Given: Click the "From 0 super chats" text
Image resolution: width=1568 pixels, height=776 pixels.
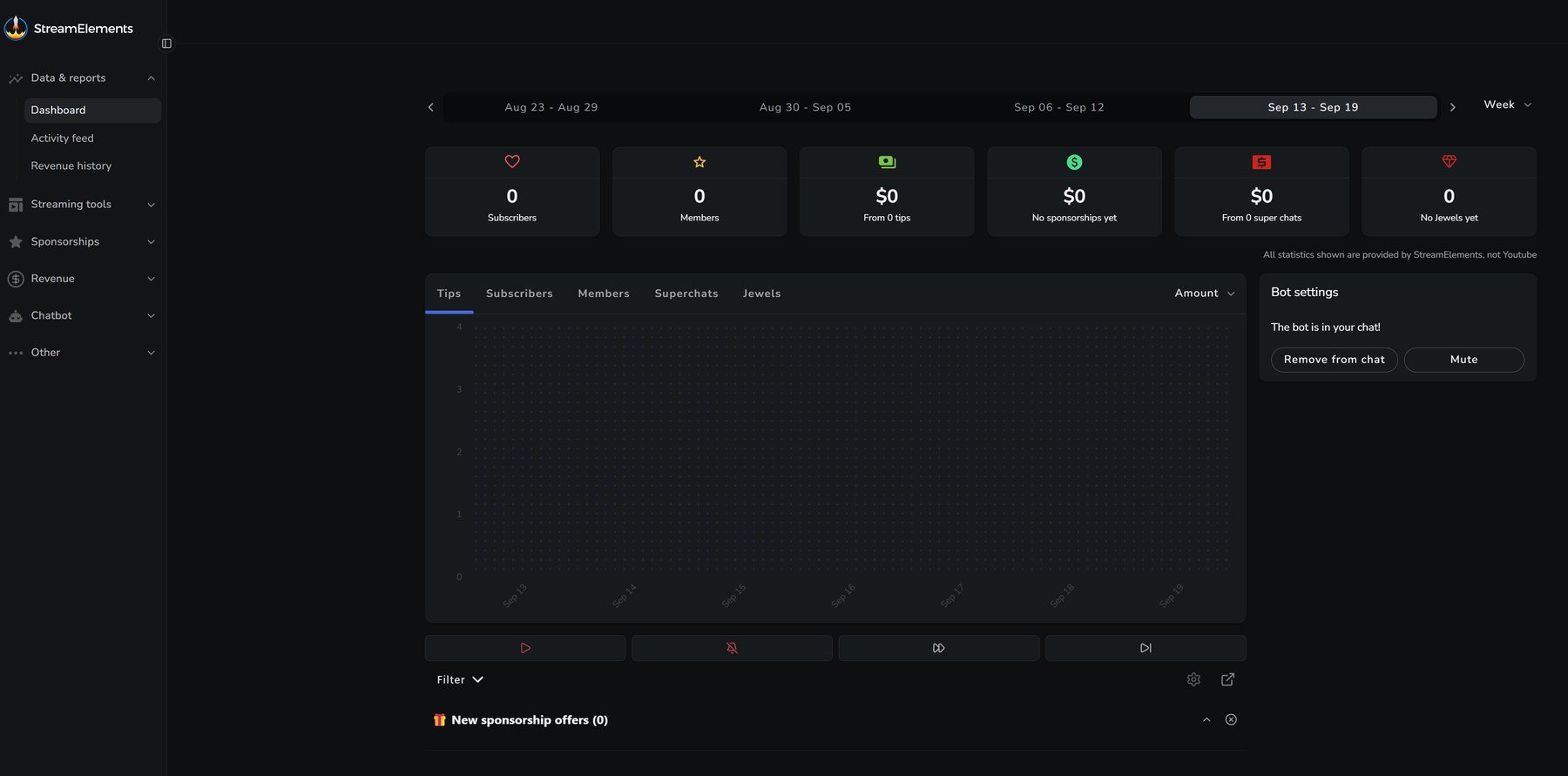Looking at the screenshot, I should tap(1261, 218).
